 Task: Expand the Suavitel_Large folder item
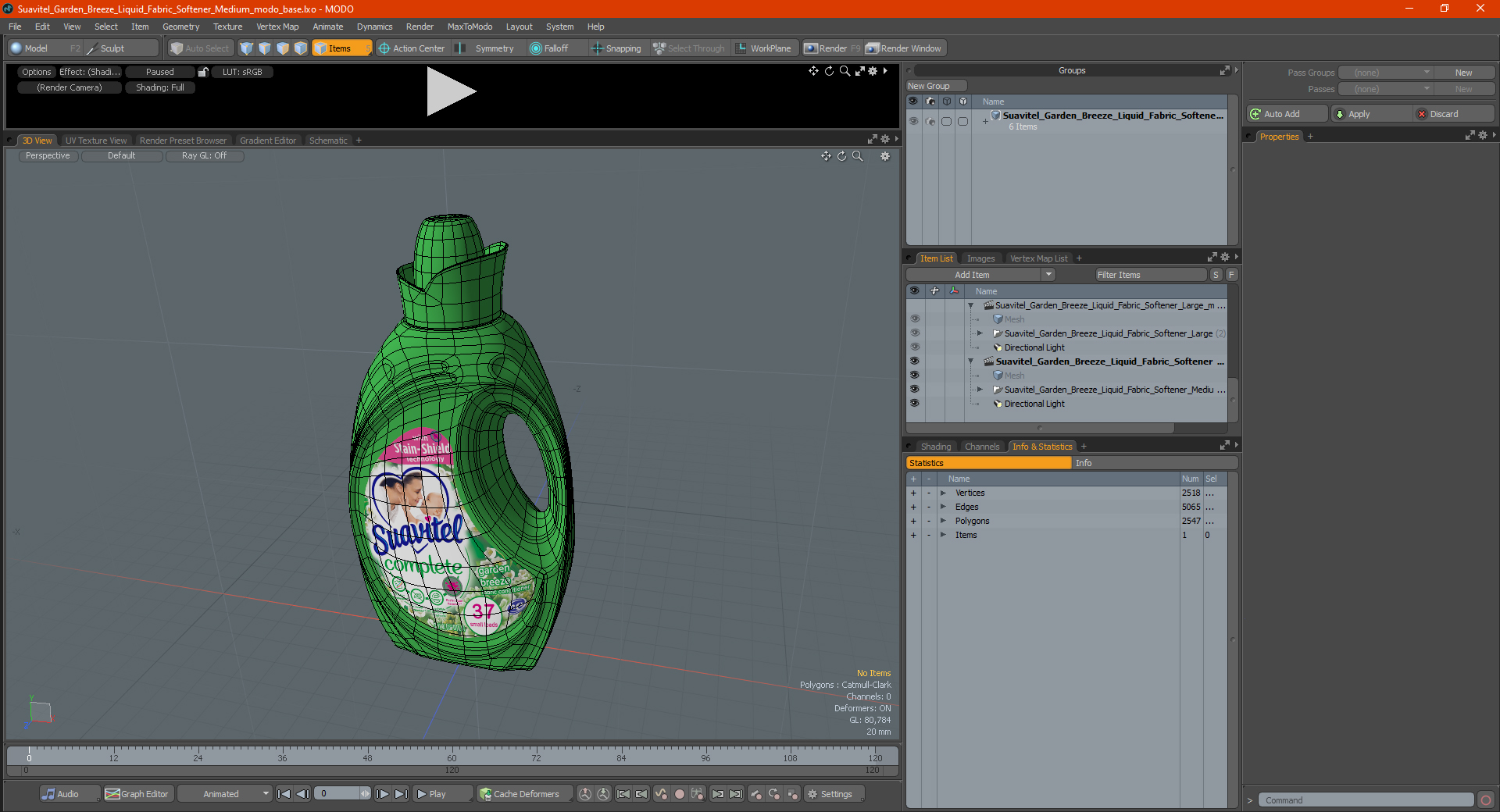(980, 333)
